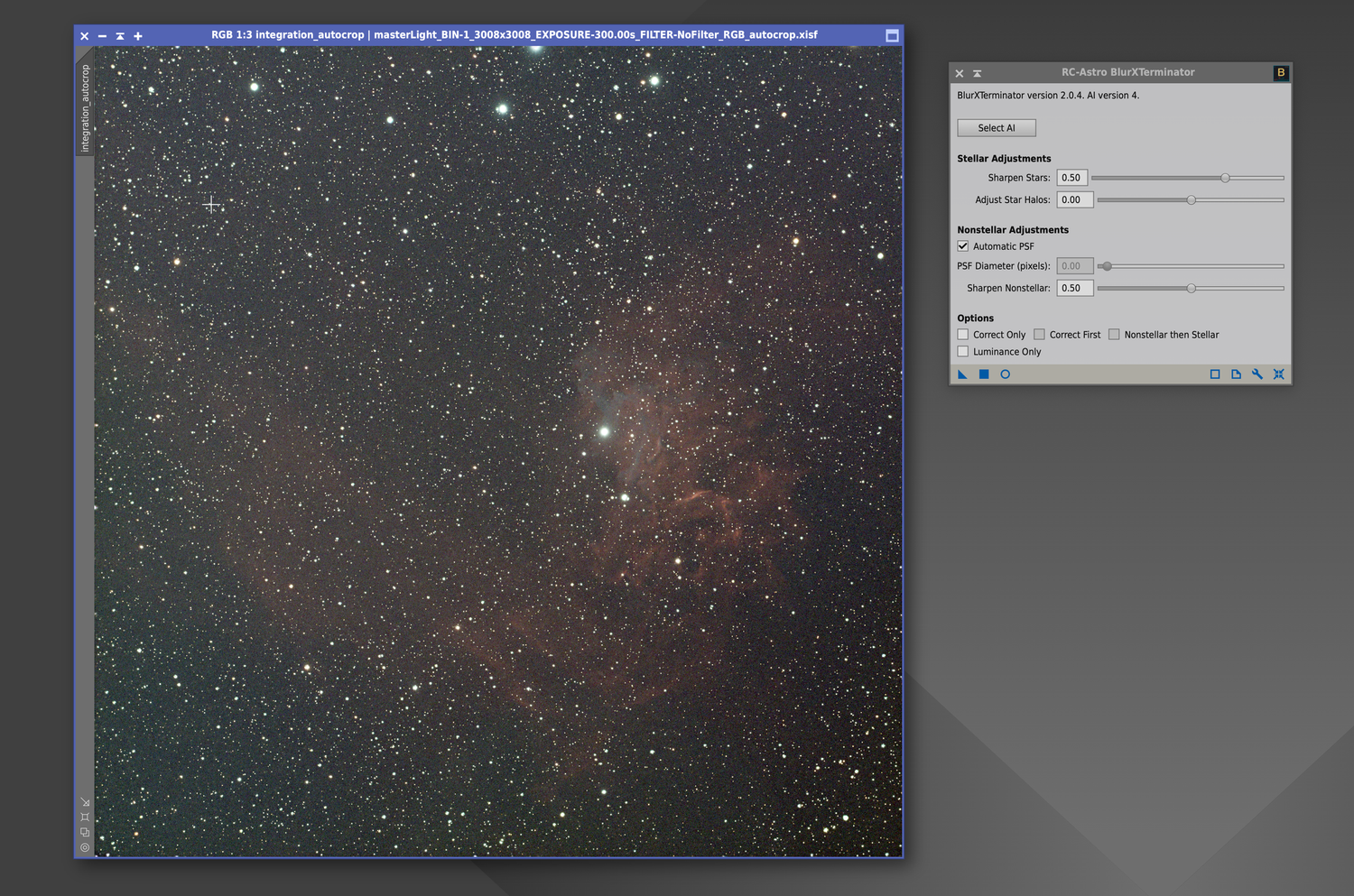The width and height of the screenshot is (1354, 896).
Task: Click the 'Stellar Adjustments' heading
Action: (1004, 159)
